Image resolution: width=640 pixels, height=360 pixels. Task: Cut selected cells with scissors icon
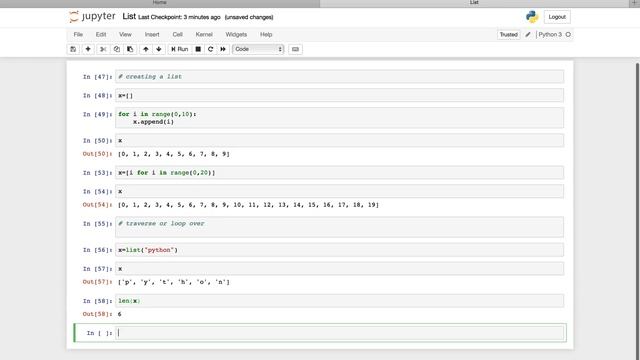point(103,49)
